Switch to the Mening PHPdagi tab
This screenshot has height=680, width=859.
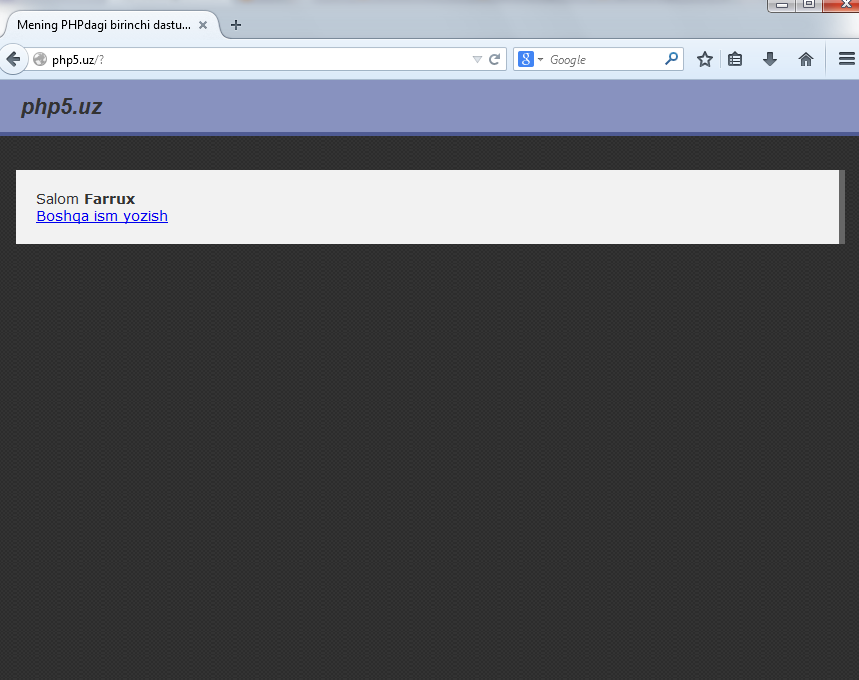tap(105, 25)
